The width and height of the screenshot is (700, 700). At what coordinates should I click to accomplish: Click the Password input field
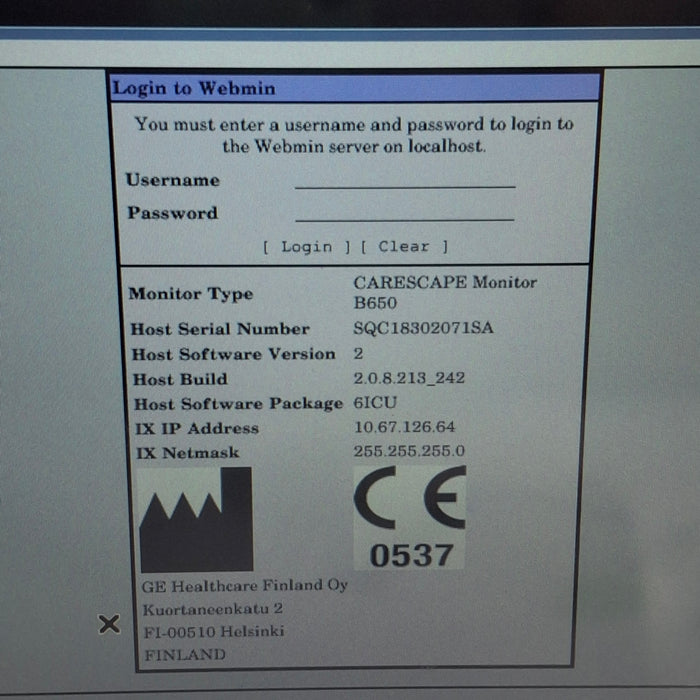404,212
